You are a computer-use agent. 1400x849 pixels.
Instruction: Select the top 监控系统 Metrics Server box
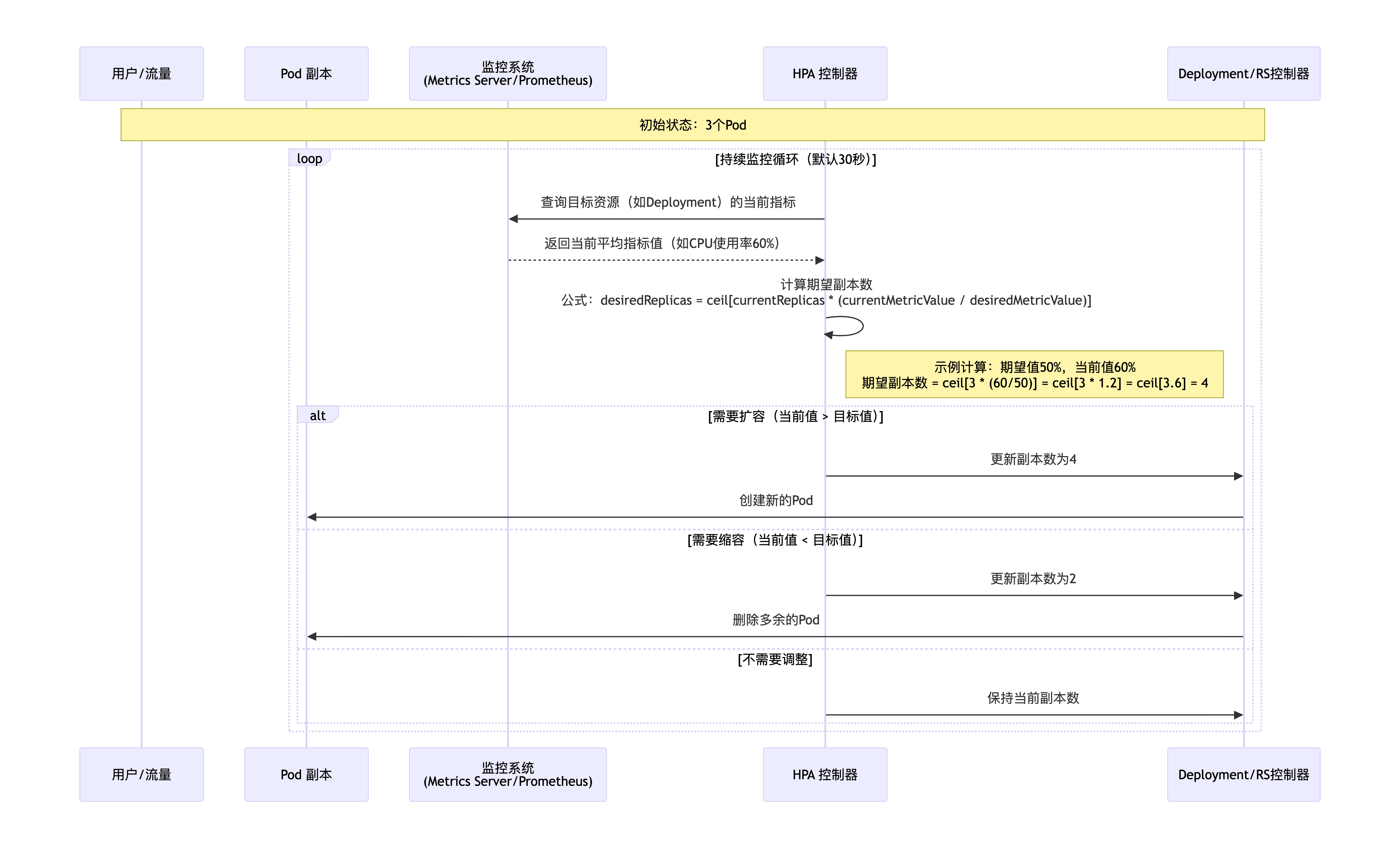pos(507,74)
